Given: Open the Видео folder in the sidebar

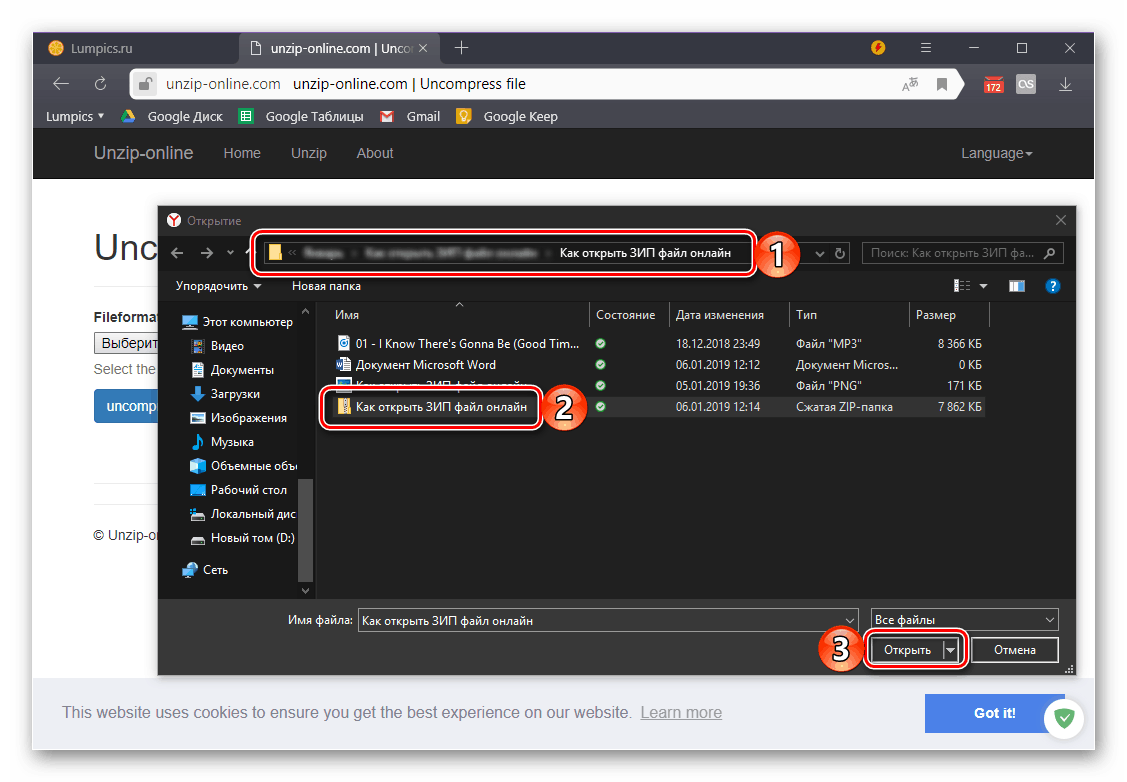Looking at the screenshot, I should click(217, 346).
